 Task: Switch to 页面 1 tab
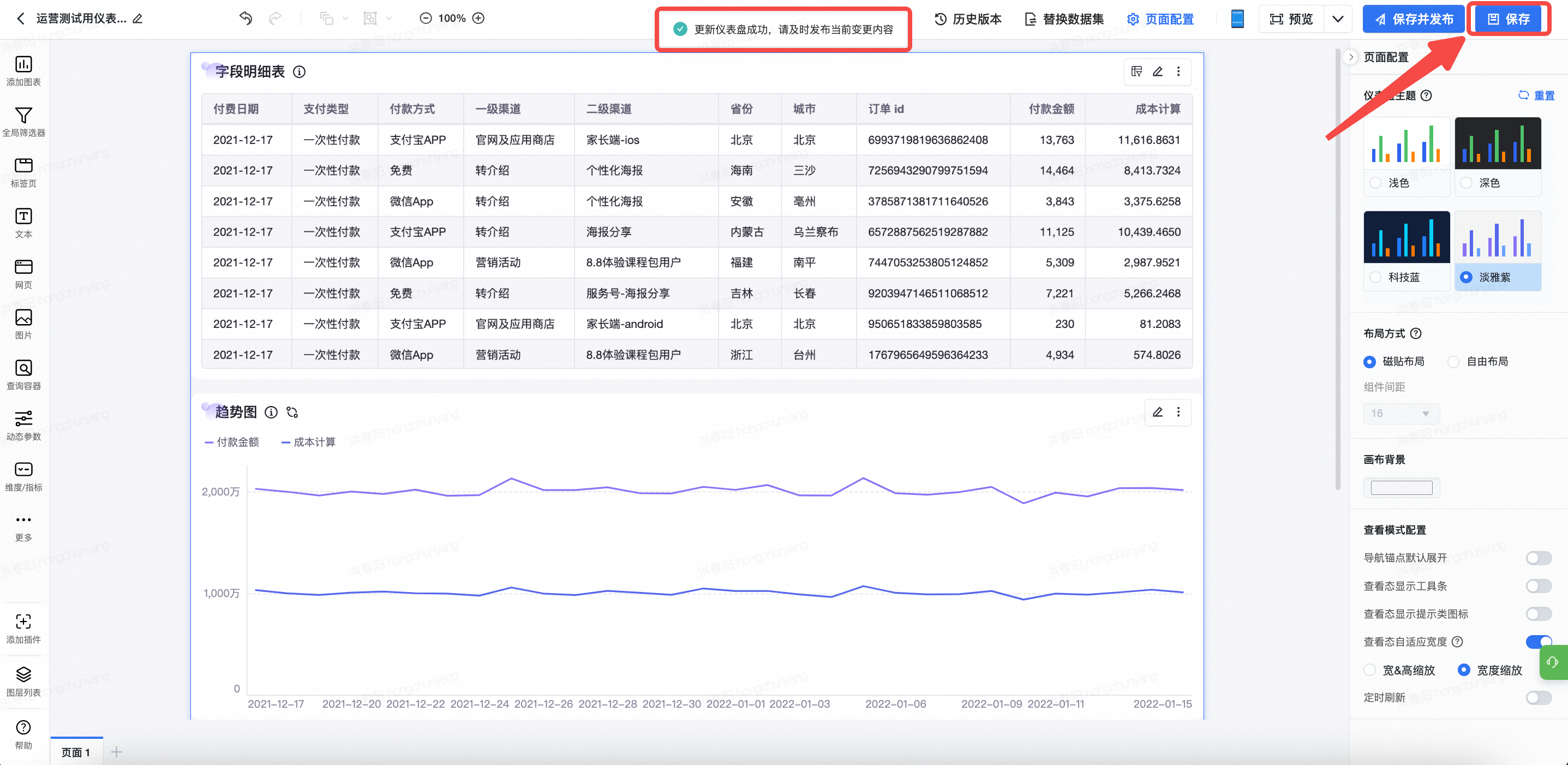pyautogui.click(x=76, y=752)
